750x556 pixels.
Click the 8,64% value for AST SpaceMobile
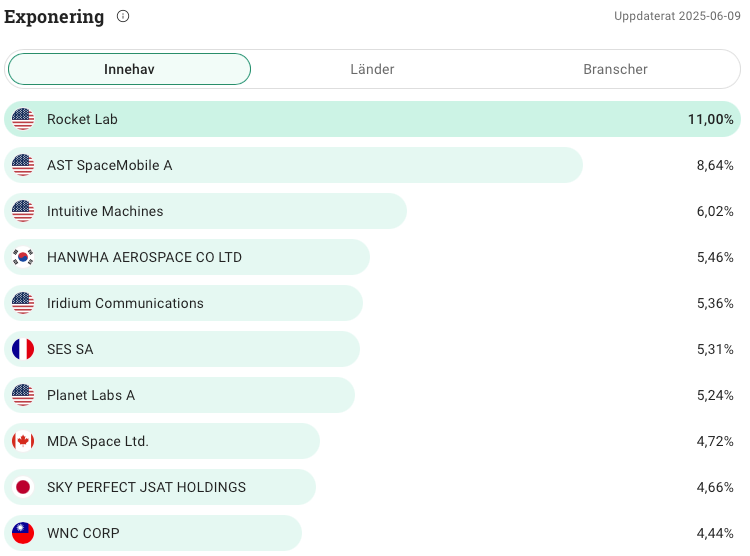[715, 165]
